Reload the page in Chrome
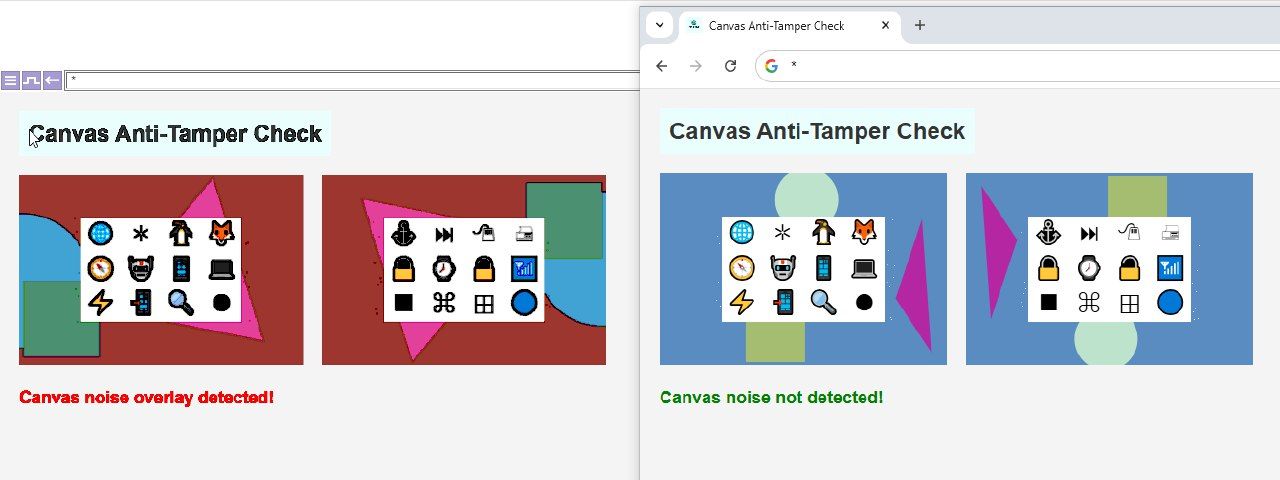Image resolution: width=1280 pixels, height=480 pixels. click(731, 66)
